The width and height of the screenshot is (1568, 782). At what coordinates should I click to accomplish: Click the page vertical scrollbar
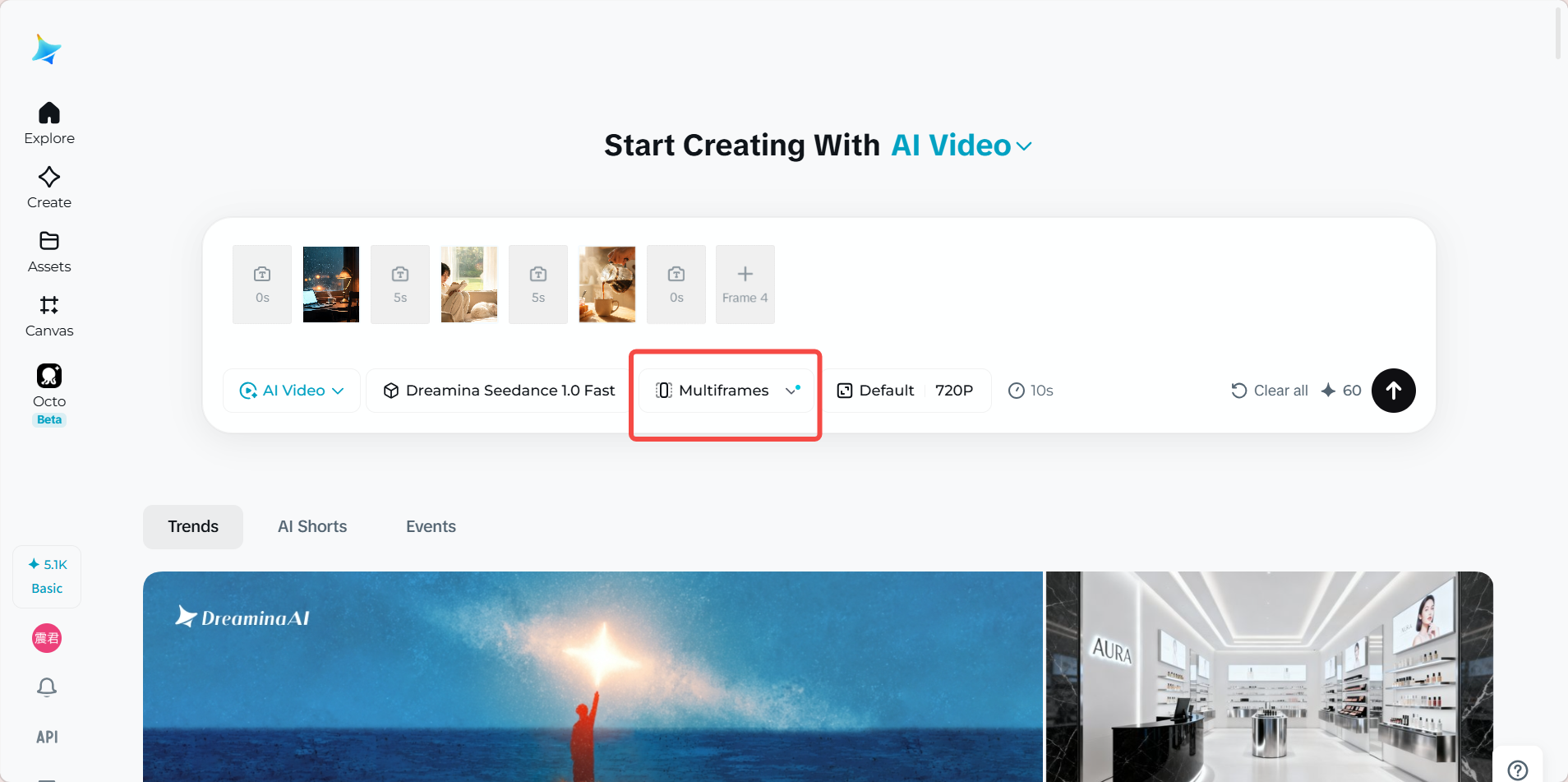click(x=1558, y=33)
